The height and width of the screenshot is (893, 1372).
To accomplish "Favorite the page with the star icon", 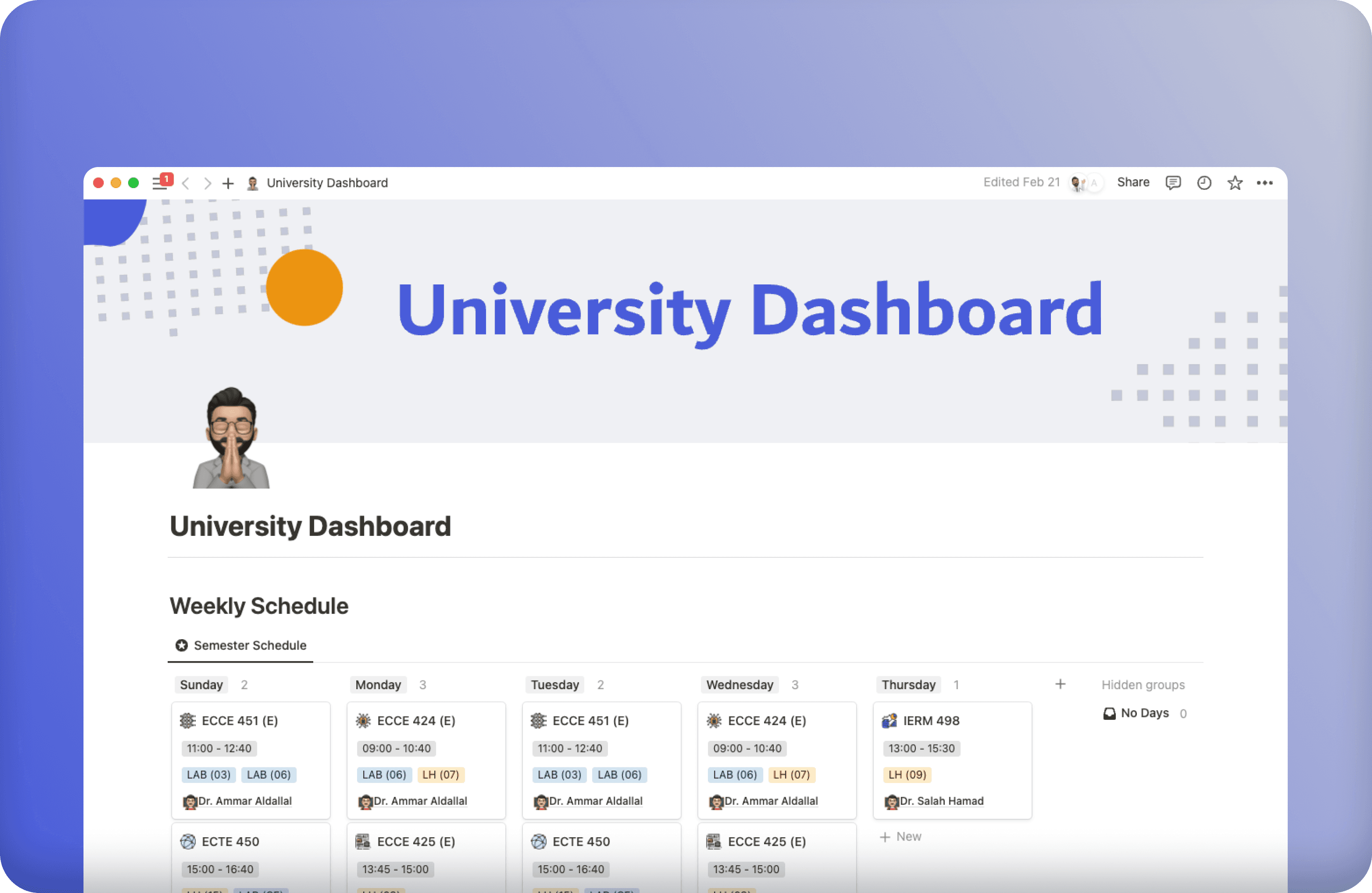I will click(1234, 183).
